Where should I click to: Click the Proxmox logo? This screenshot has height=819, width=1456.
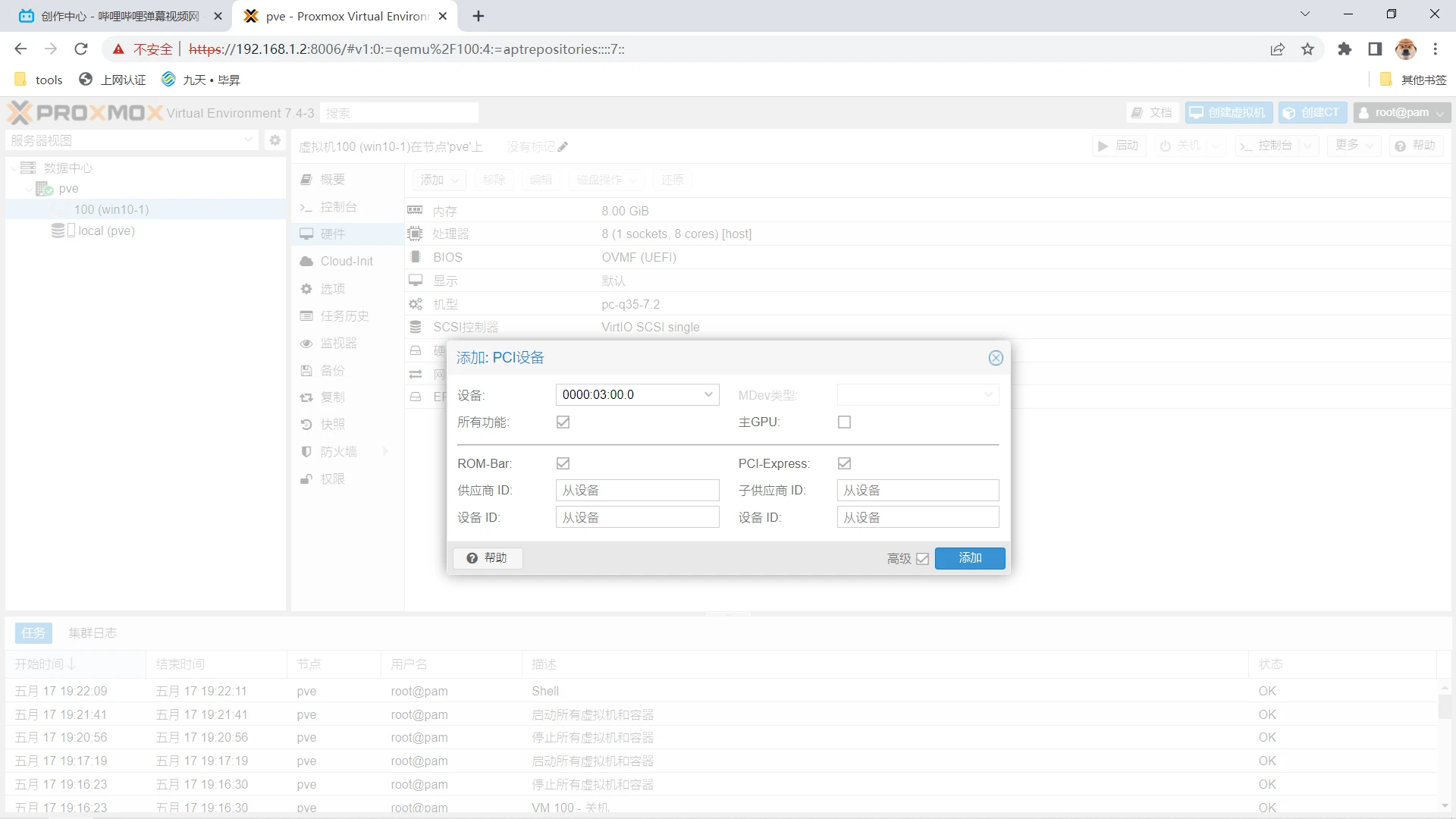point(85,113)
